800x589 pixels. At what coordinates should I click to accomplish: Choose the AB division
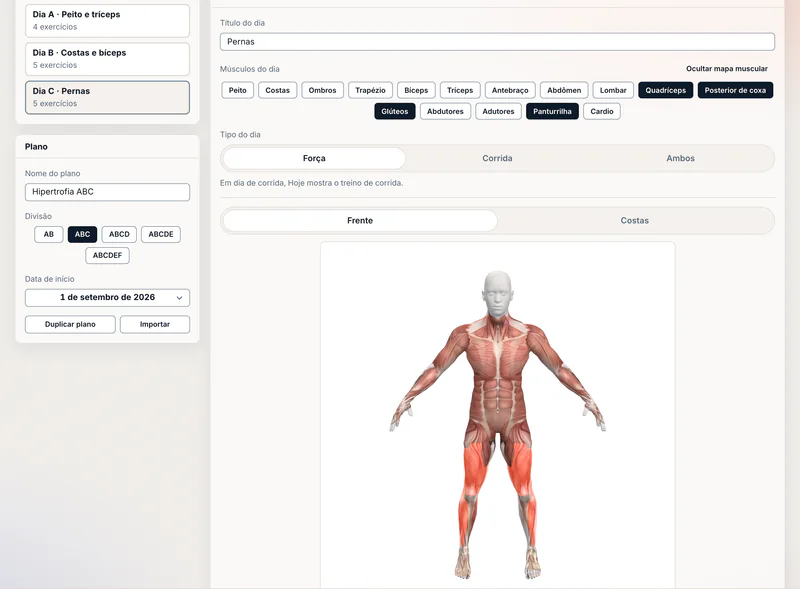(48, 234)
